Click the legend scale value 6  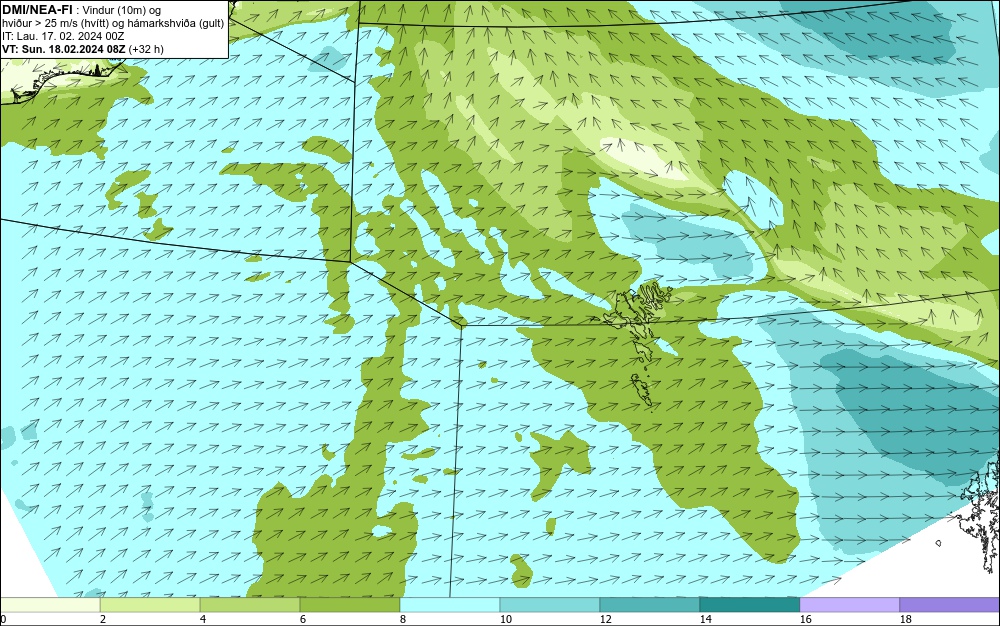click(302, 619)
